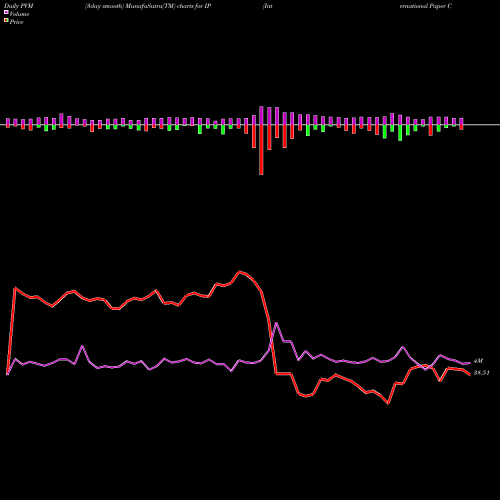
Task: Select the 'Price' legend label
Action: pyautogui.click(x=16, y=22)
